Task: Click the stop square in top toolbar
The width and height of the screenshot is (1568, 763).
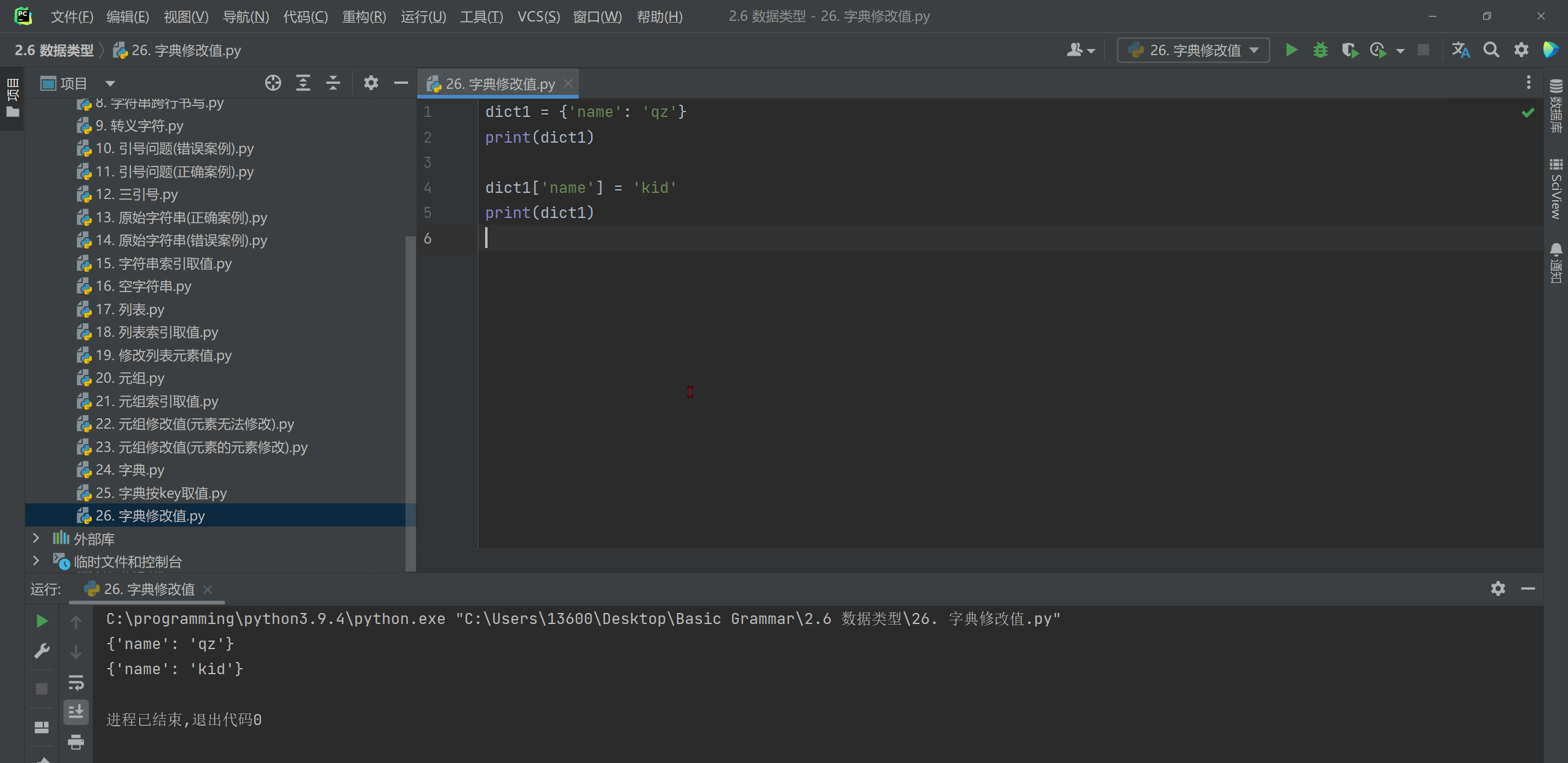Action: point(1423,50)
